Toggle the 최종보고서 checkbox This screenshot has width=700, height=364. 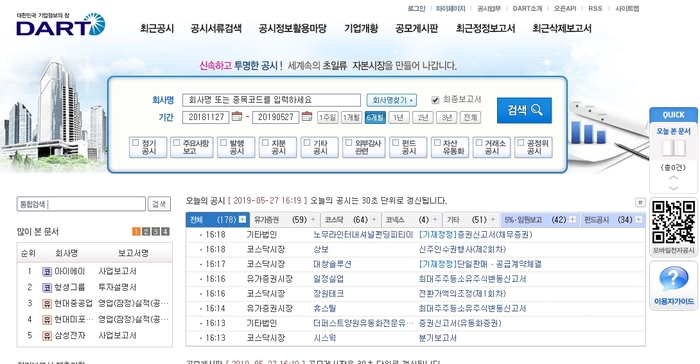coord(435,100)
